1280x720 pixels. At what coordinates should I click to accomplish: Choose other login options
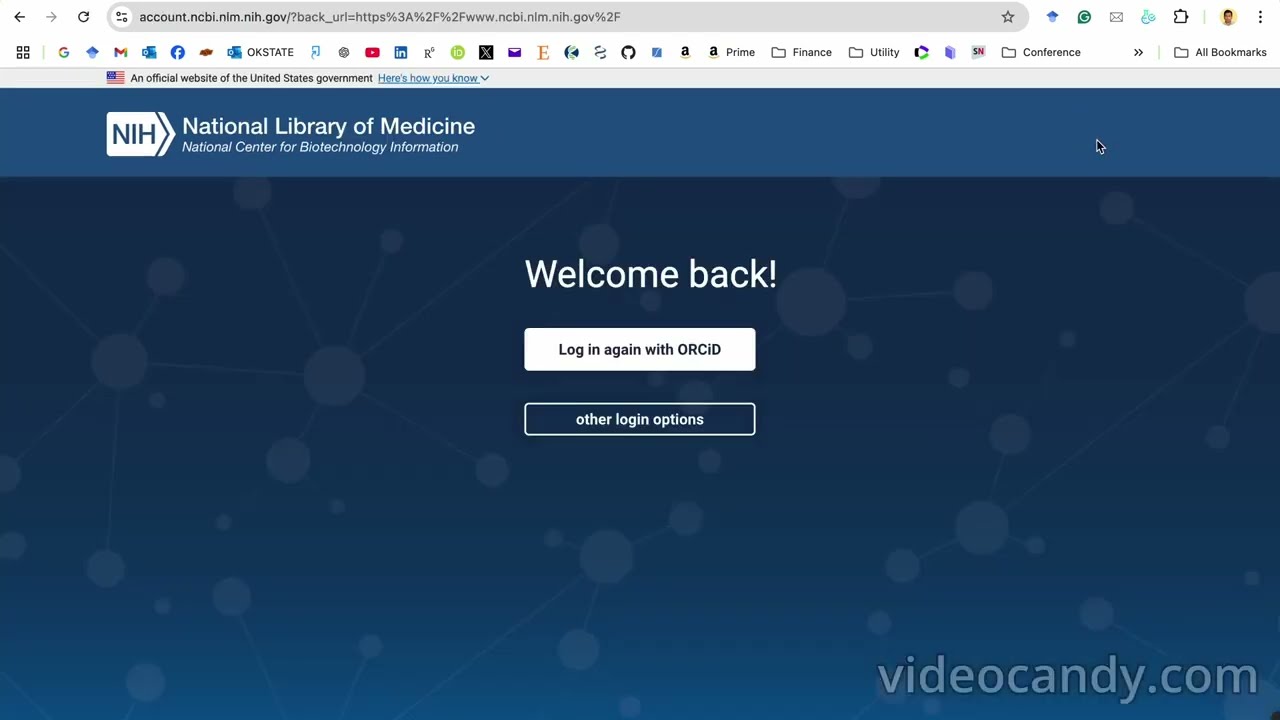(x=640, y=419)
